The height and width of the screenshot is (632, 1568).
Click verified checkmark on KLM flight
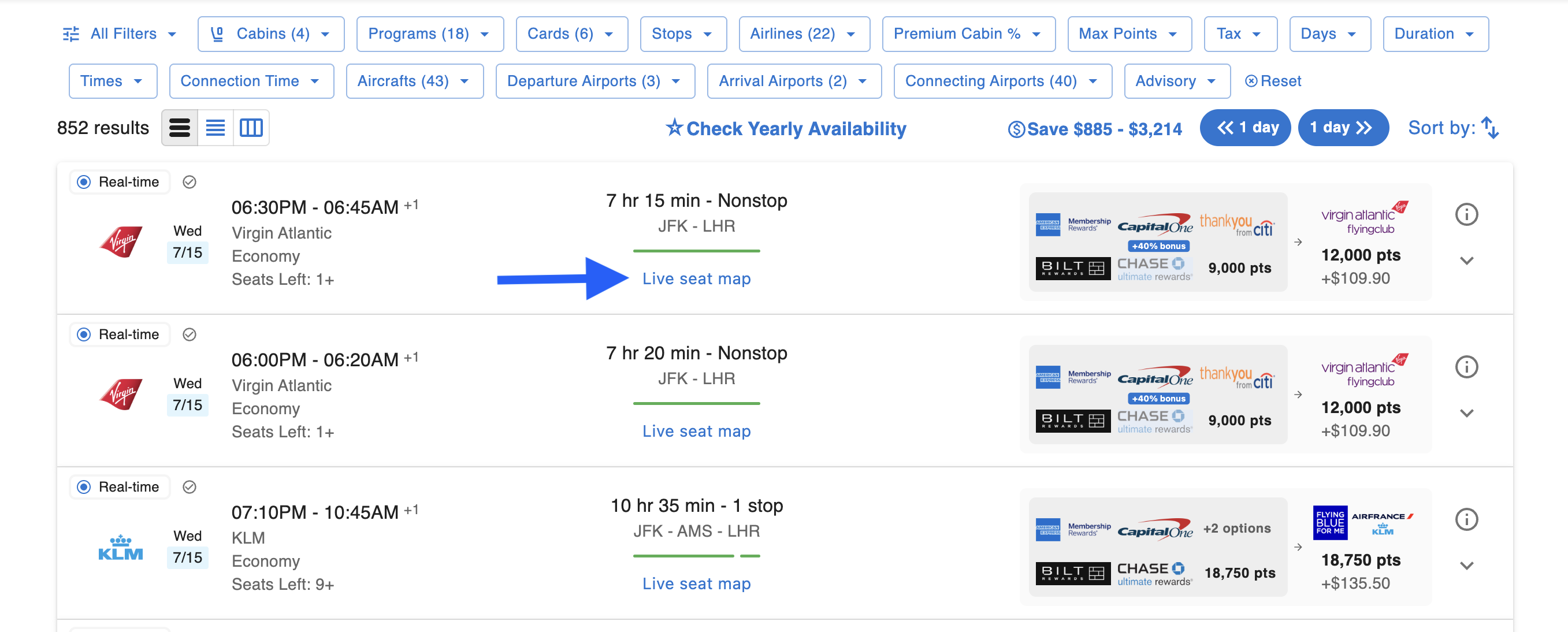[x=190, y=487]
